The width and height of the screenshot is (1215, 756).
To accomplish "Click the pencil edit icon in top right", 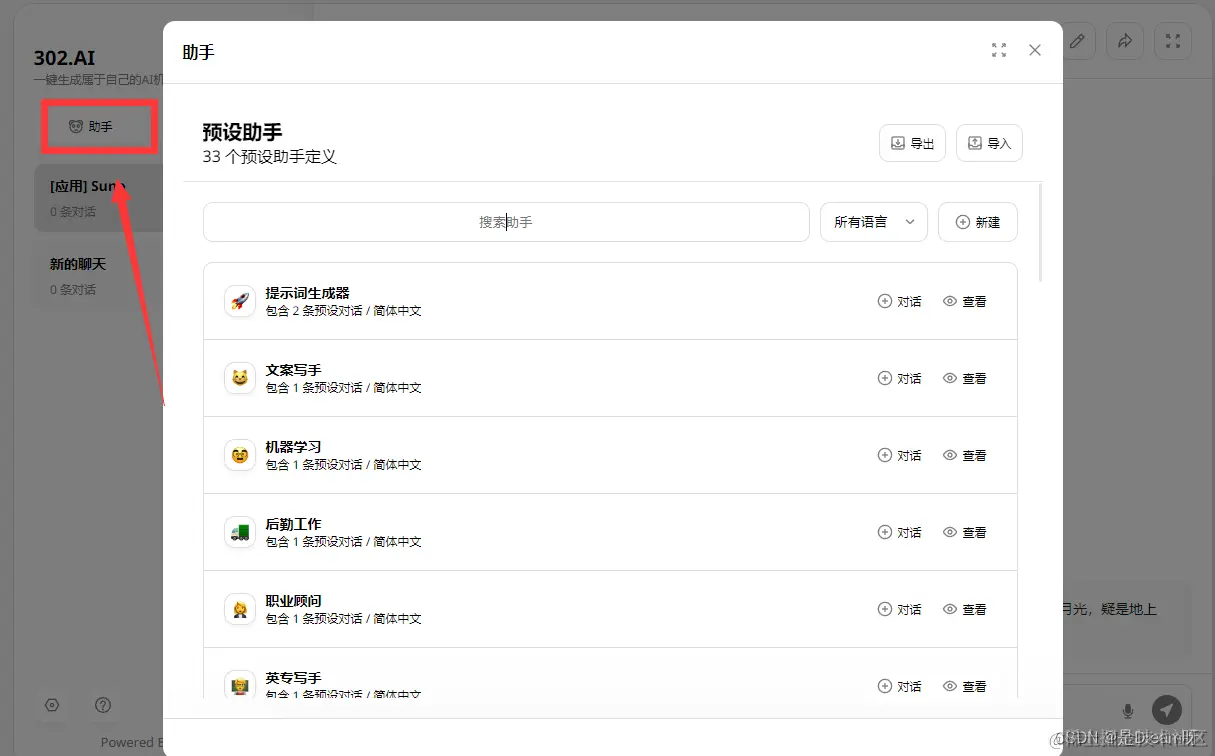I will click(x=1077, y=41).
